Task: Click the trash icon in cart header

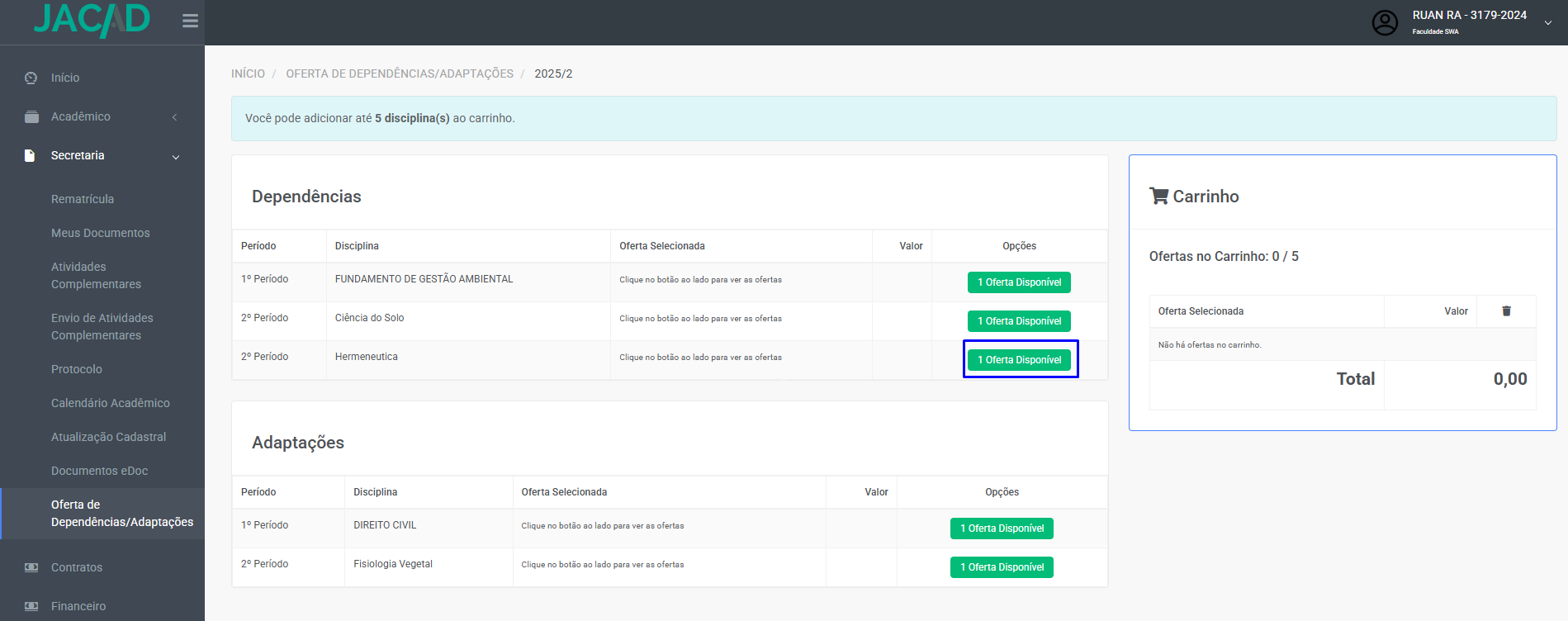Action: 1506,311
